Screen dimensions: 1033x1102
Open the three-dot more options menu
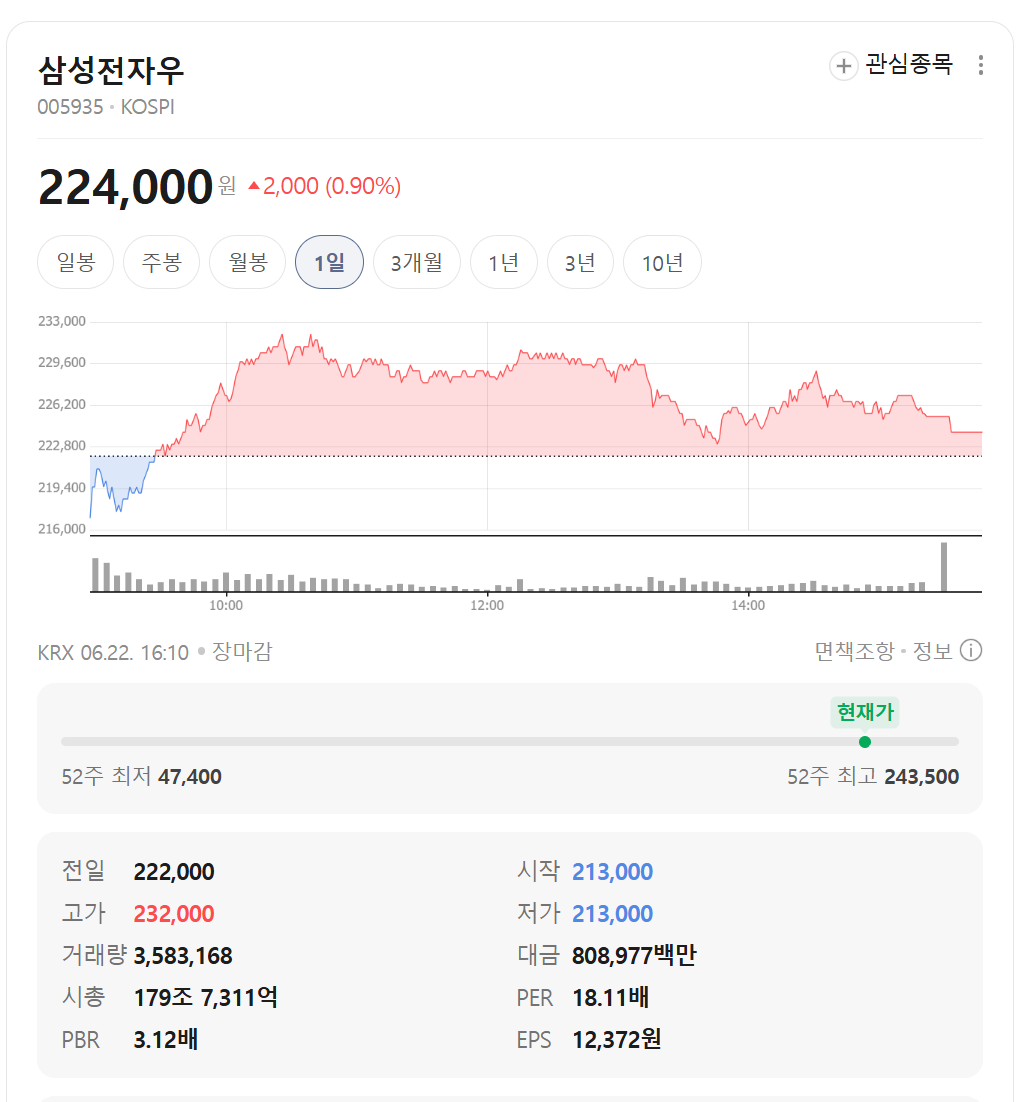tap(980, 65)
